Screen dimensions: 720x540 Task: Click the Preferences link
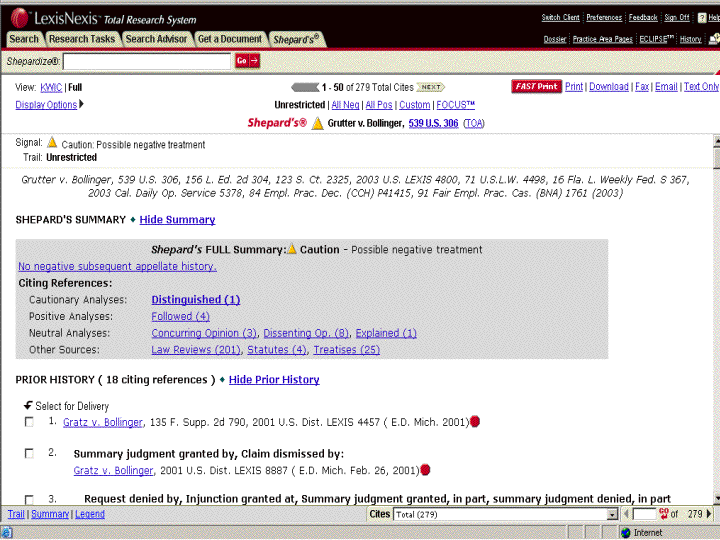coord(604,17)
